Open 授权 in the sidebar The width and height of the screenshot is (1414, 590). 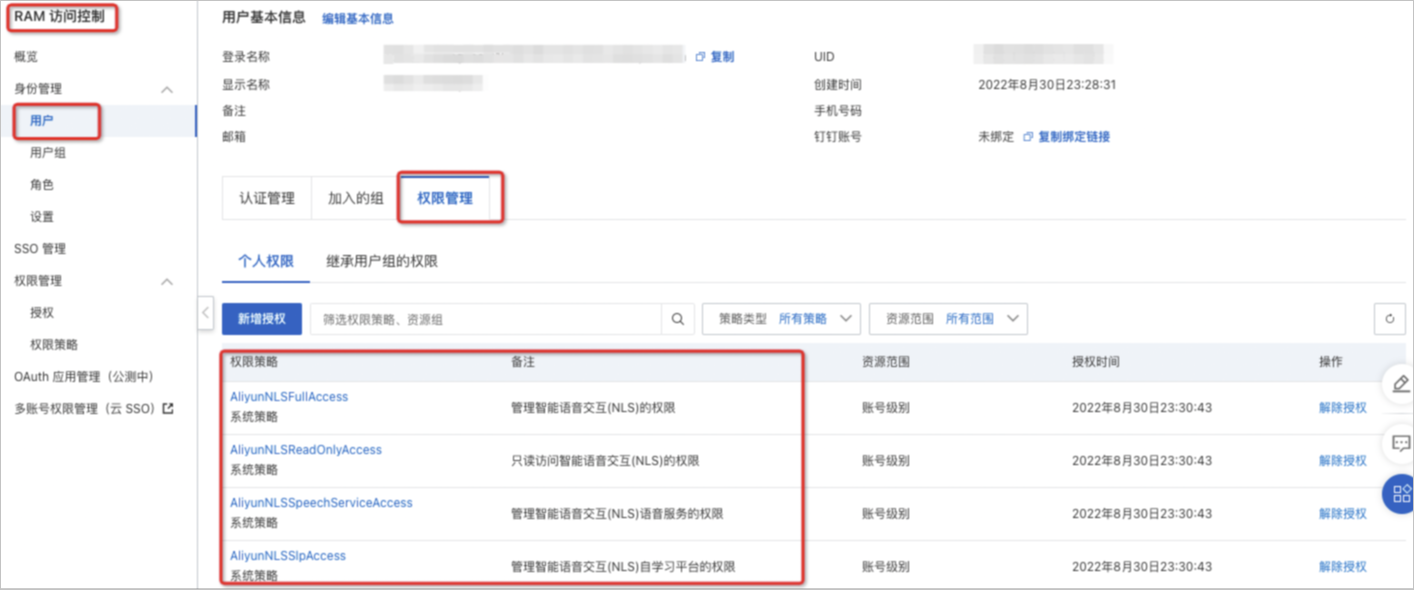pyautogui.click(x=42, y=313)
